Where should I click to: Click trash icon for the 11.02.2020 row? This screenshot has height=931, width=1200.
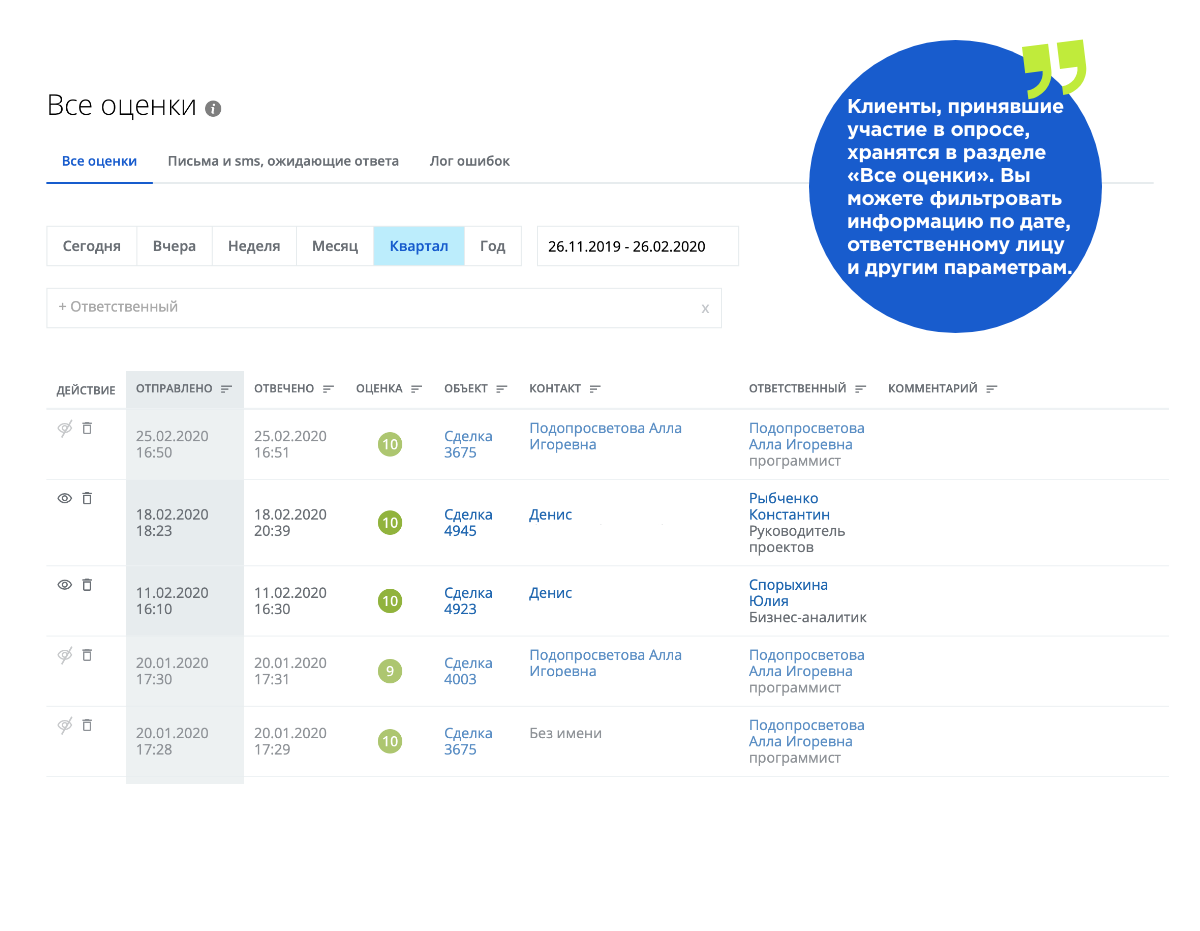pyautogui.click(x=87, y=585)
